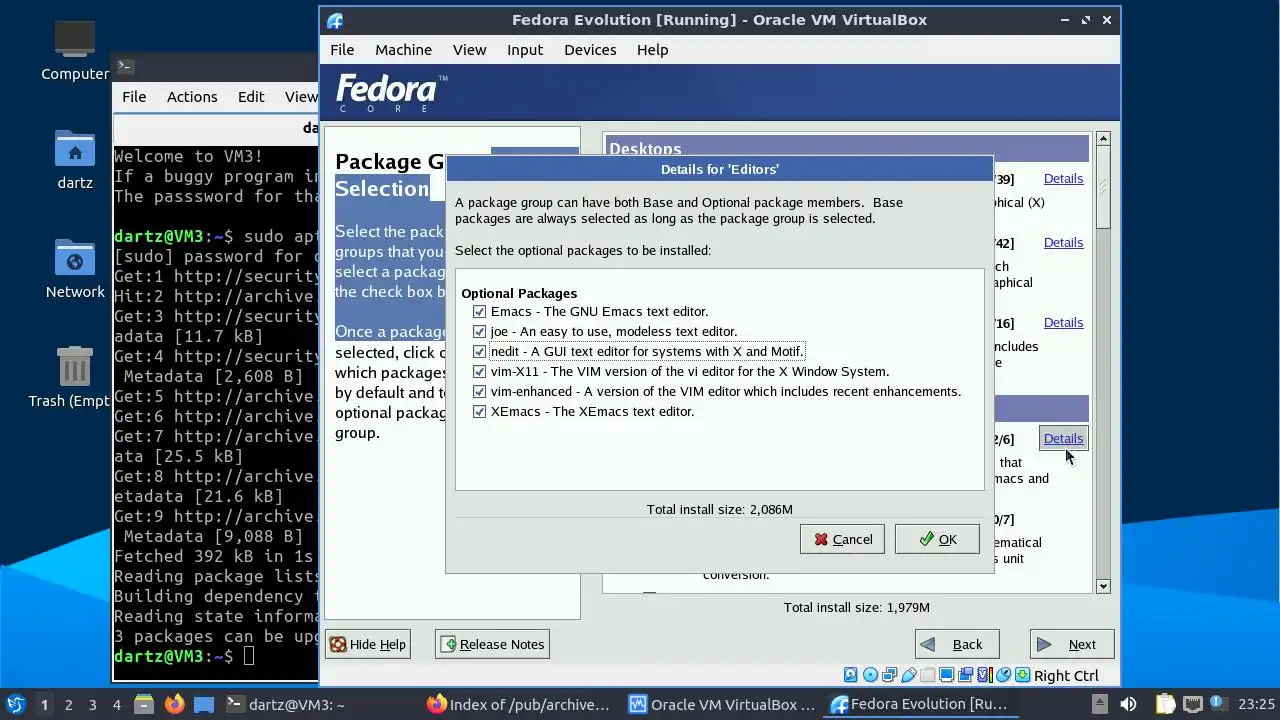Click the package list scrollbar up arrow
1280x720 pixels.
[1103, 138]
